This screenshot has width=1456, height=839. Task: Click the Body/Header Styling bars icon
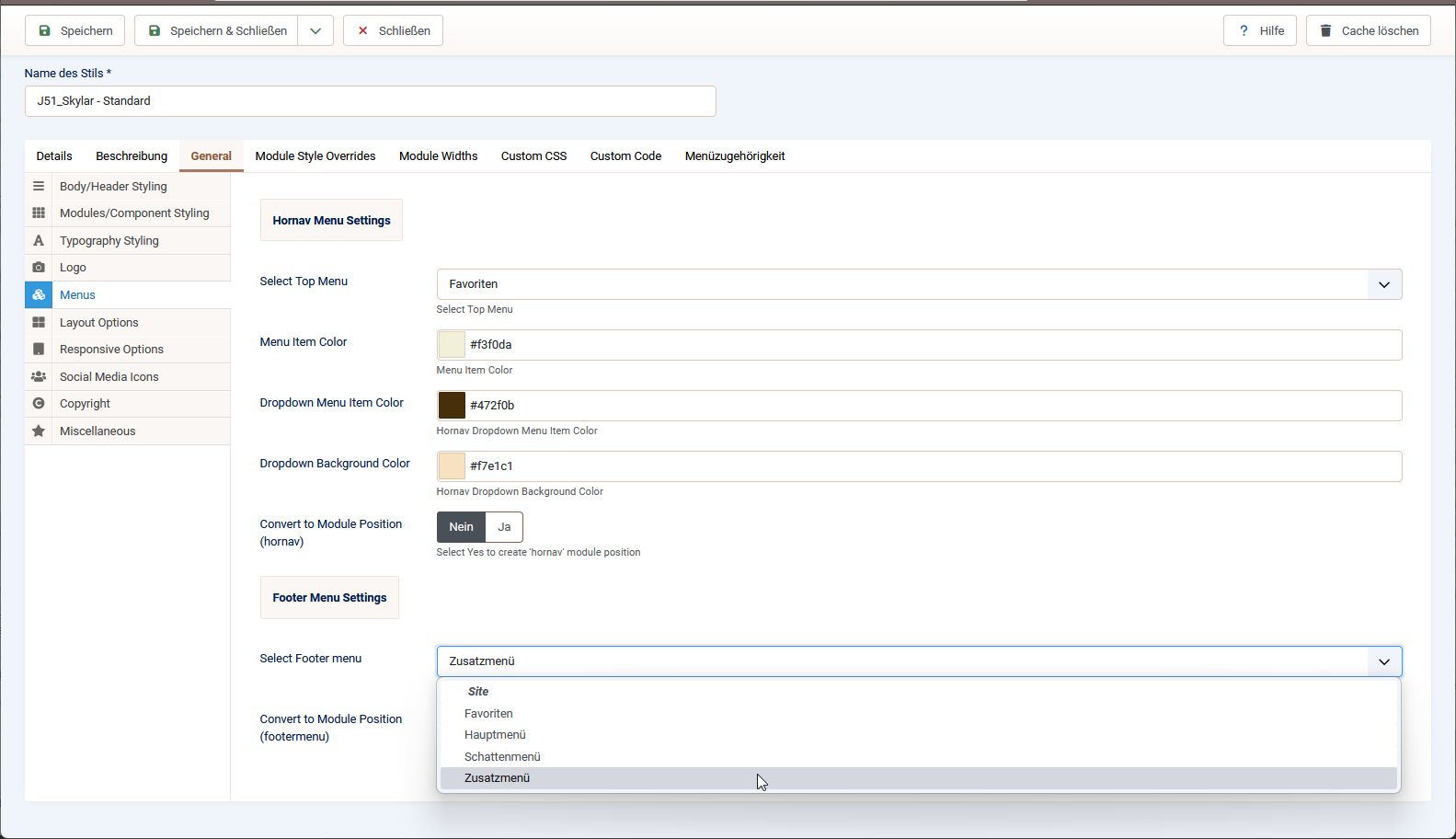tap(39, 186)
